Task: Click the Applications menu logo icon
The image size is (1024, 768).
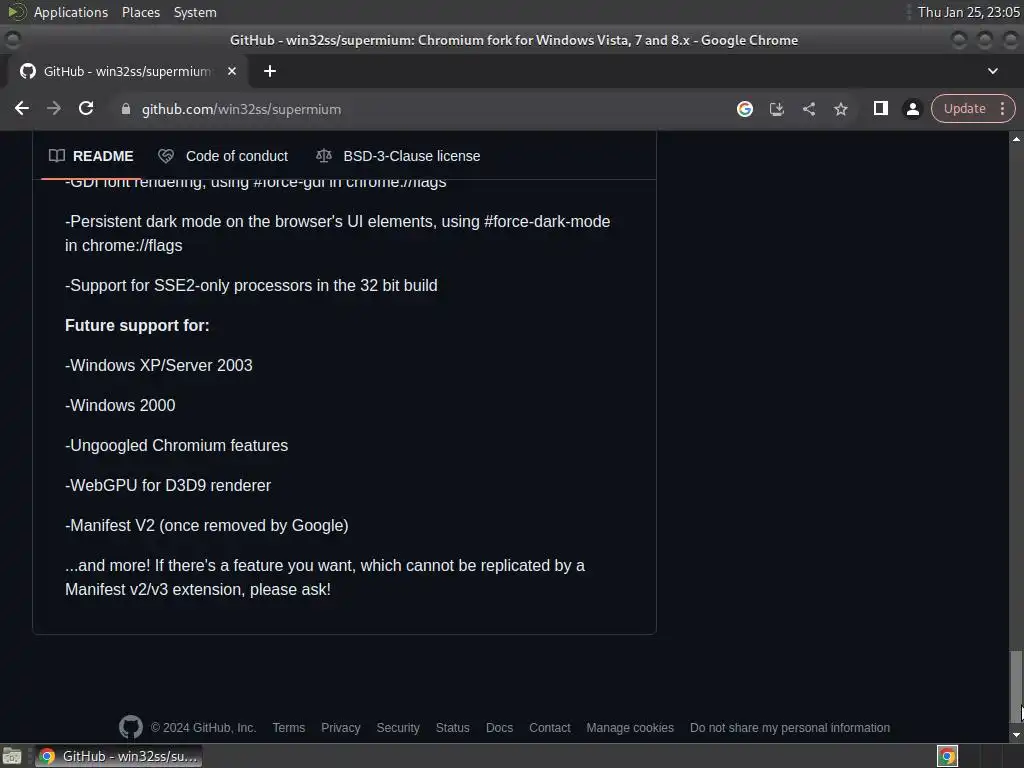Action: coord(17,12)
